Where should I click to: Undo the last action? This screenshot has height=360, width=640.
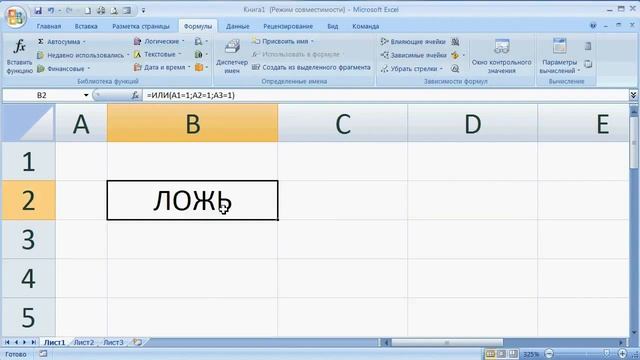[x=51, y=10]
